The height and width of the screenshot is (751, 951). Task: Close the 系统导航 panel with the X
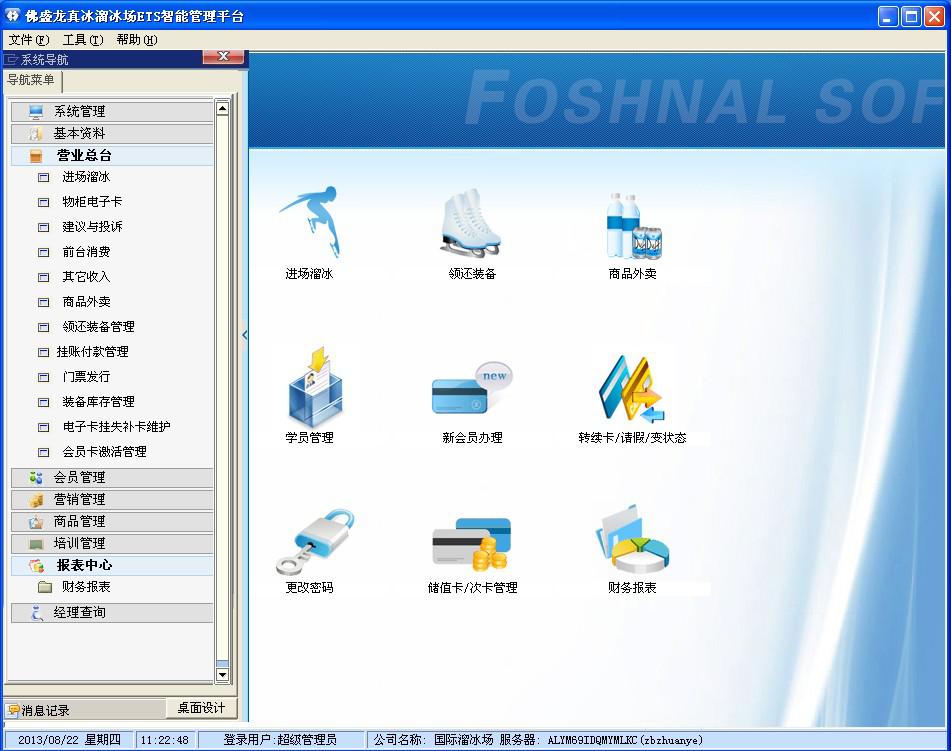point(223,56)
